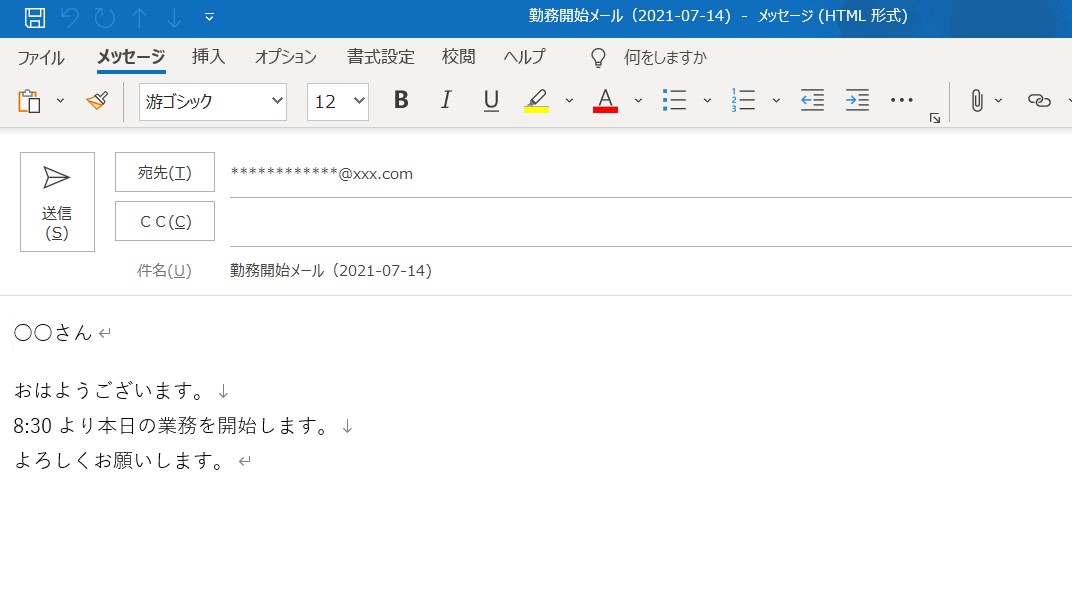The height and width of the screenshot is (602, 1072).
Task: Toggle bold formatting on selected text
Action: click(x=400, y=100)
